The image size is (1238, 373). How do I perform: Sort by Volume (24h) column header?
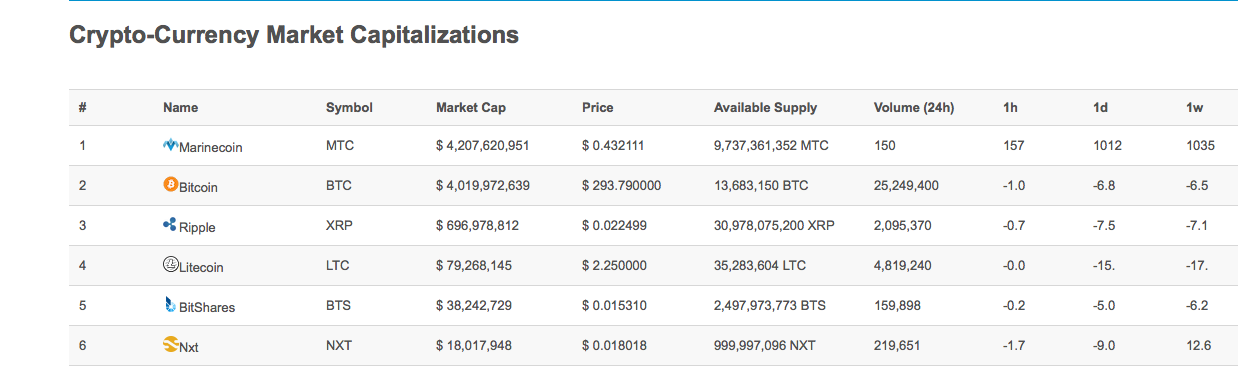pyautogui.click(x=914, y=107)
